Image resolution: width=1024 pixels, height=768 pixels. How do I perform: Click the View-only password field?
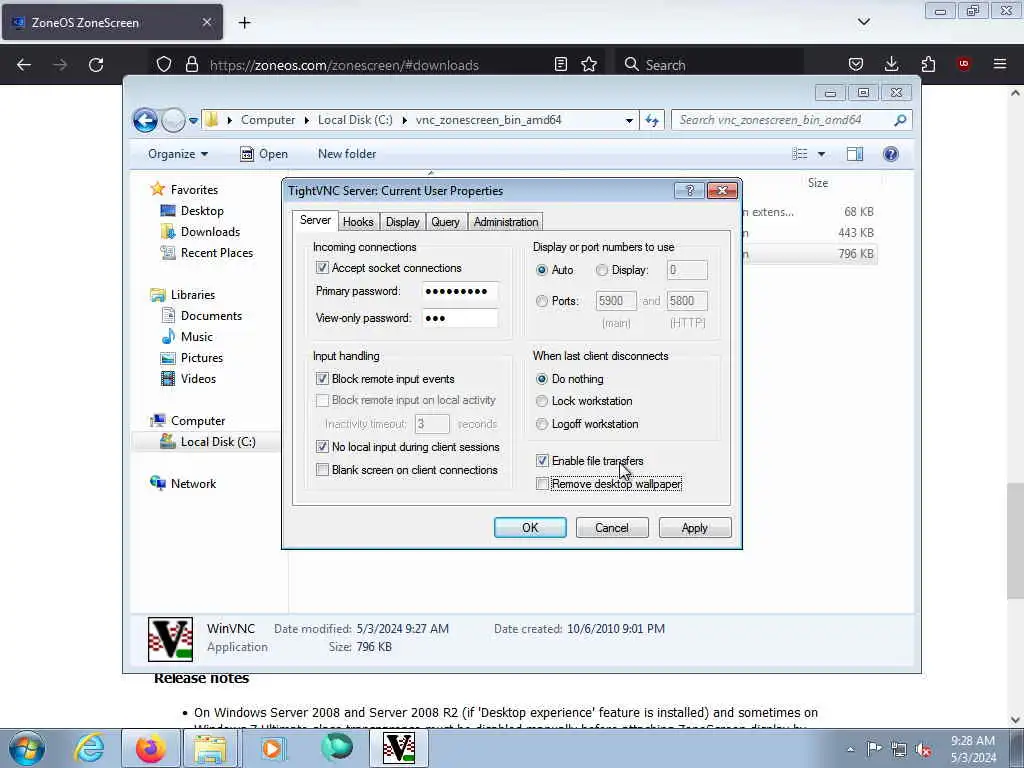coord(460,318)
